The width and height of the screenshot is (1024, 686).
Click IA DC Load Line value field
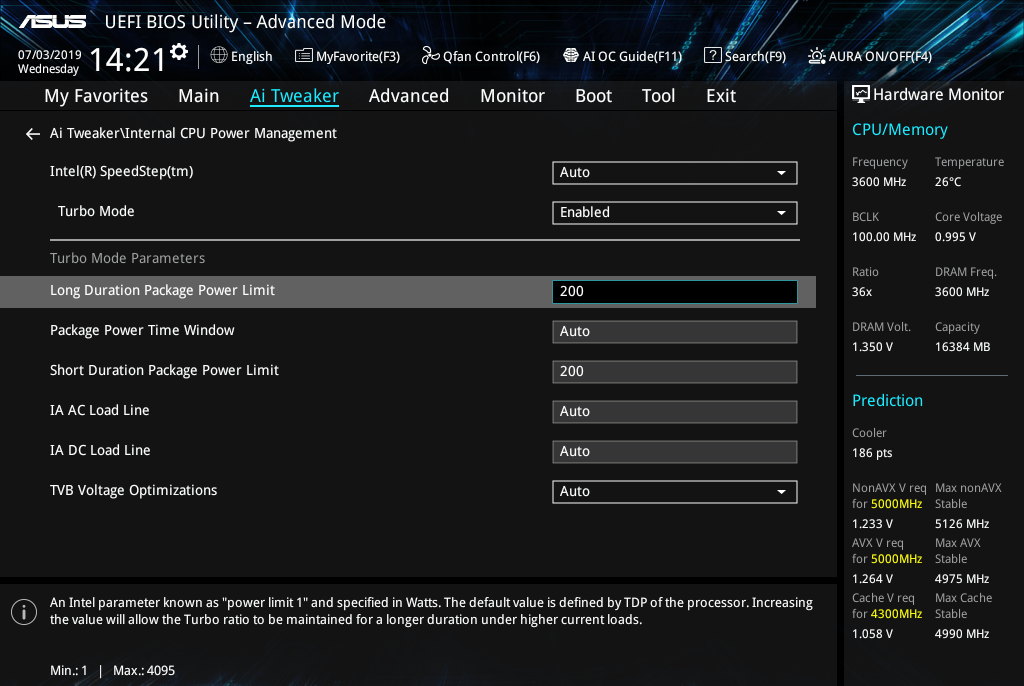pyautogui.click(x=675, y=451)
